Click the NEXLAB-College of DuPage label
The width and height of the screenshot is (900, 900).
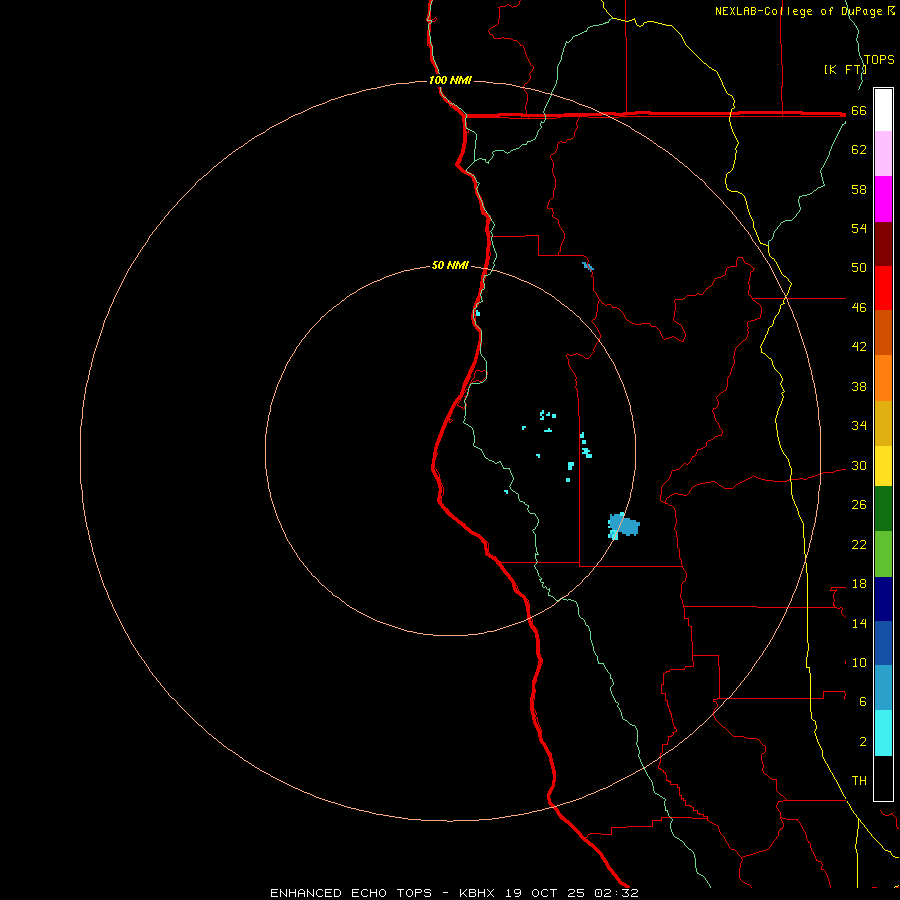(x=797, y=11)
